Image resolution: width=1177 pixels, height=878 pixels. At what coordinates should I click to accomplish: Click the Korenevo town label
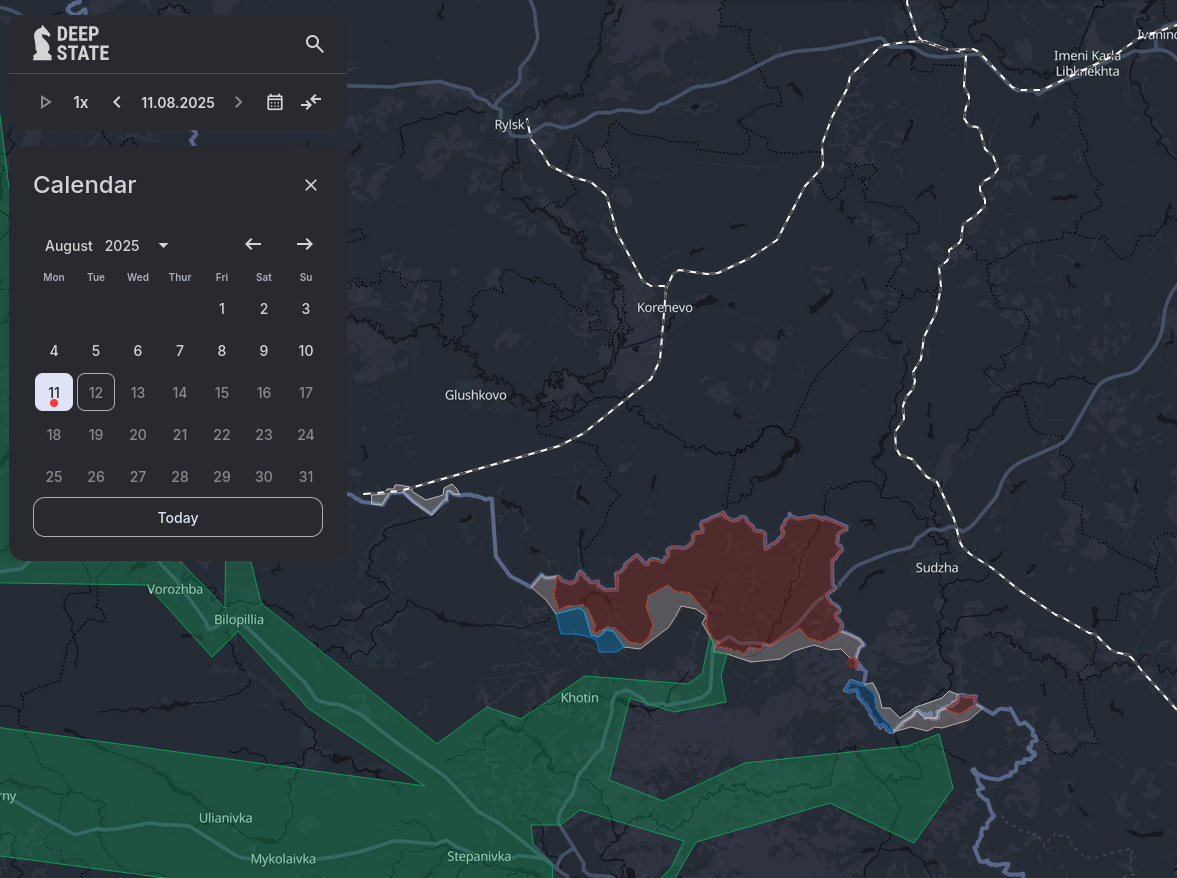pos(664,307)
